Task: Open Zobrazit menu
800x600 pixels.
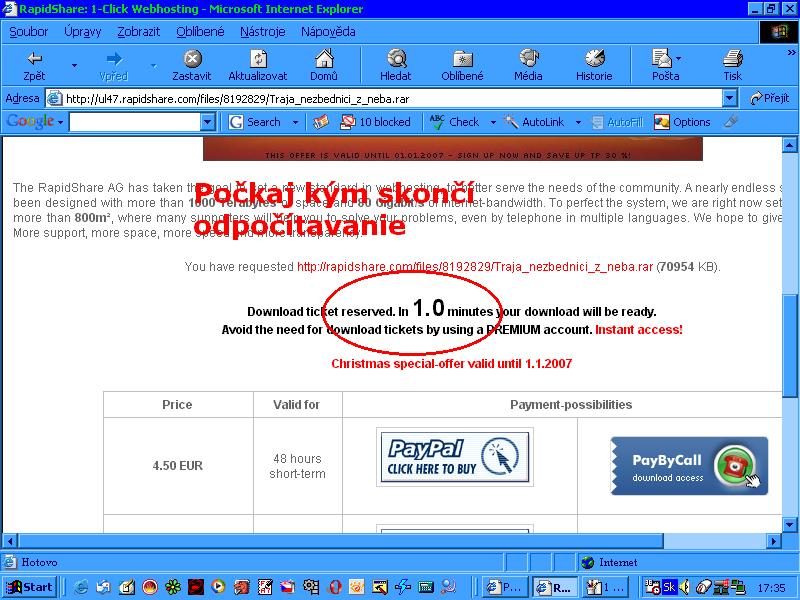Action: tap(139, 32)
